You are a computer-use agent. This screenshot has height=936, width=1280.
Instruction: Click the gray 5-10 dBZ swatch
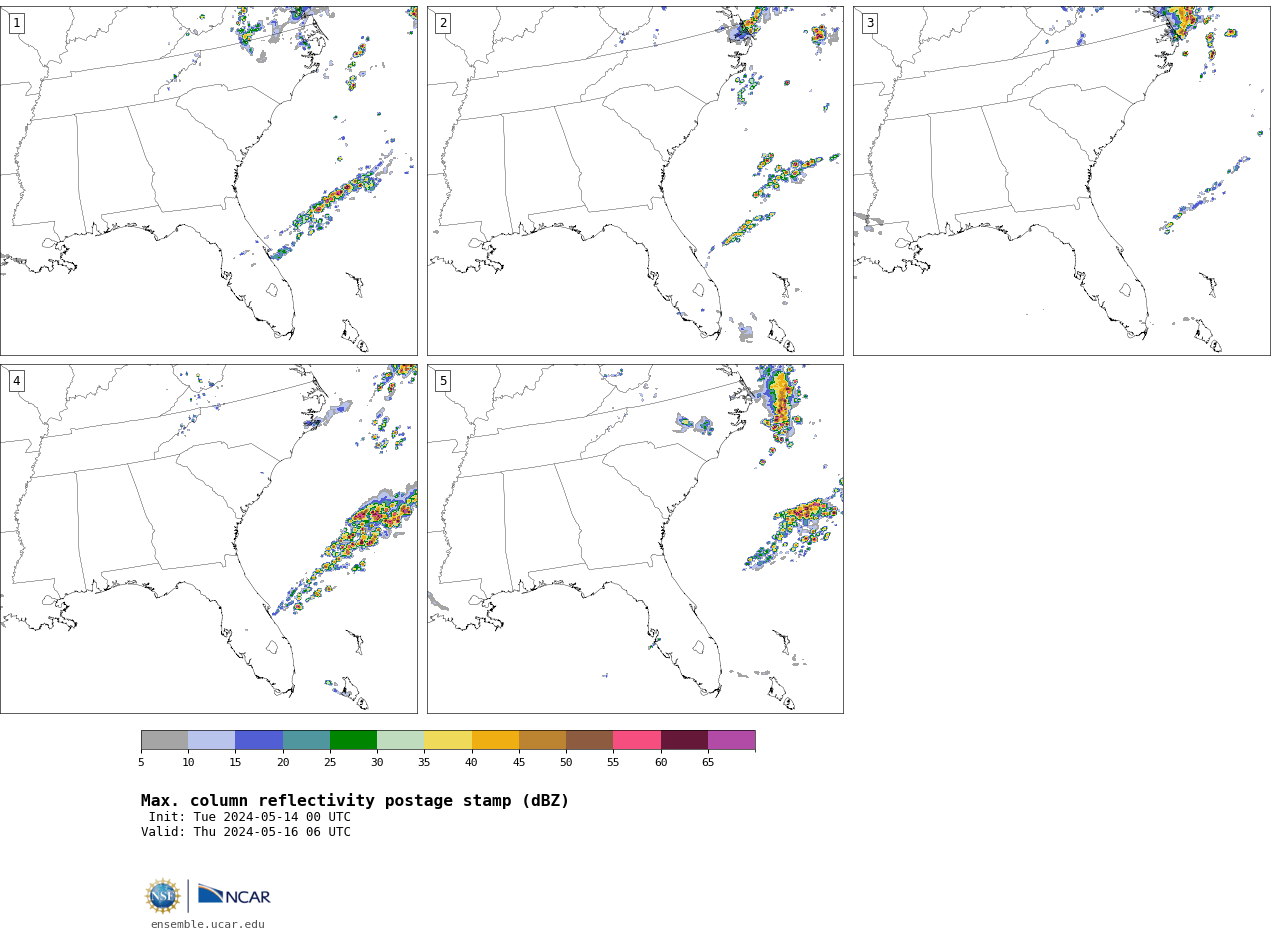pos(164,740)
